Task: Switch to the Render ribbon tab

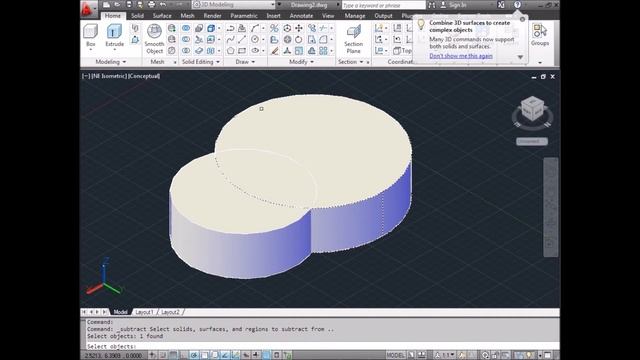Action: coord(212,16)
